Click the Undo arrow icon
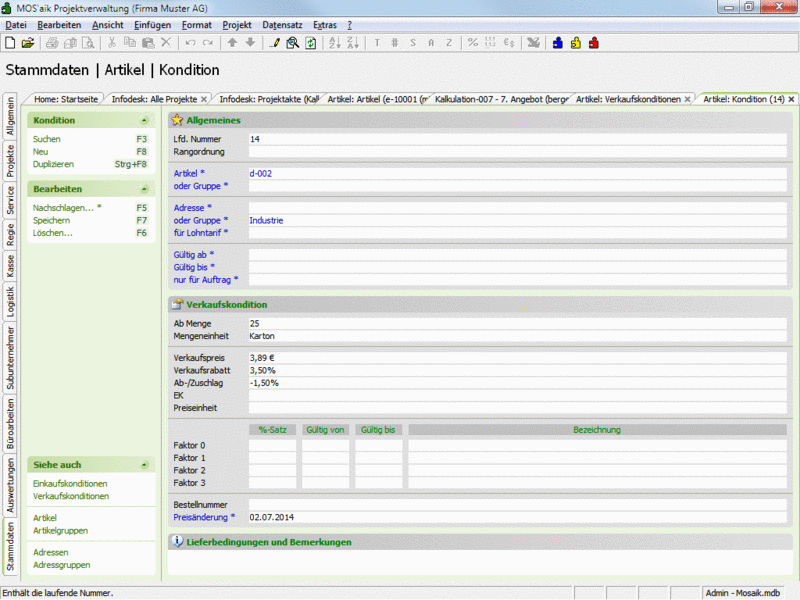Viewport: 800px width, 600px height. (190, 43)
